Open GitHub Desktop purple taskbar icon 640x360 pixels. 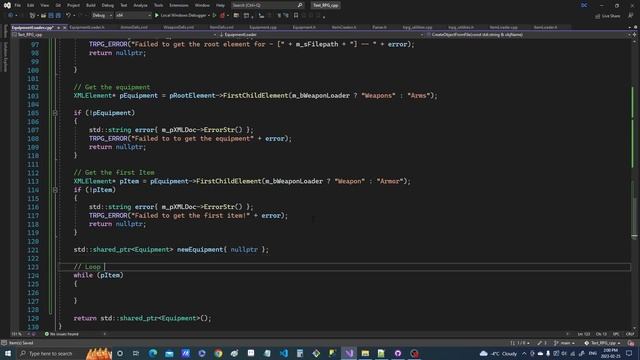(x=398, y=353)
